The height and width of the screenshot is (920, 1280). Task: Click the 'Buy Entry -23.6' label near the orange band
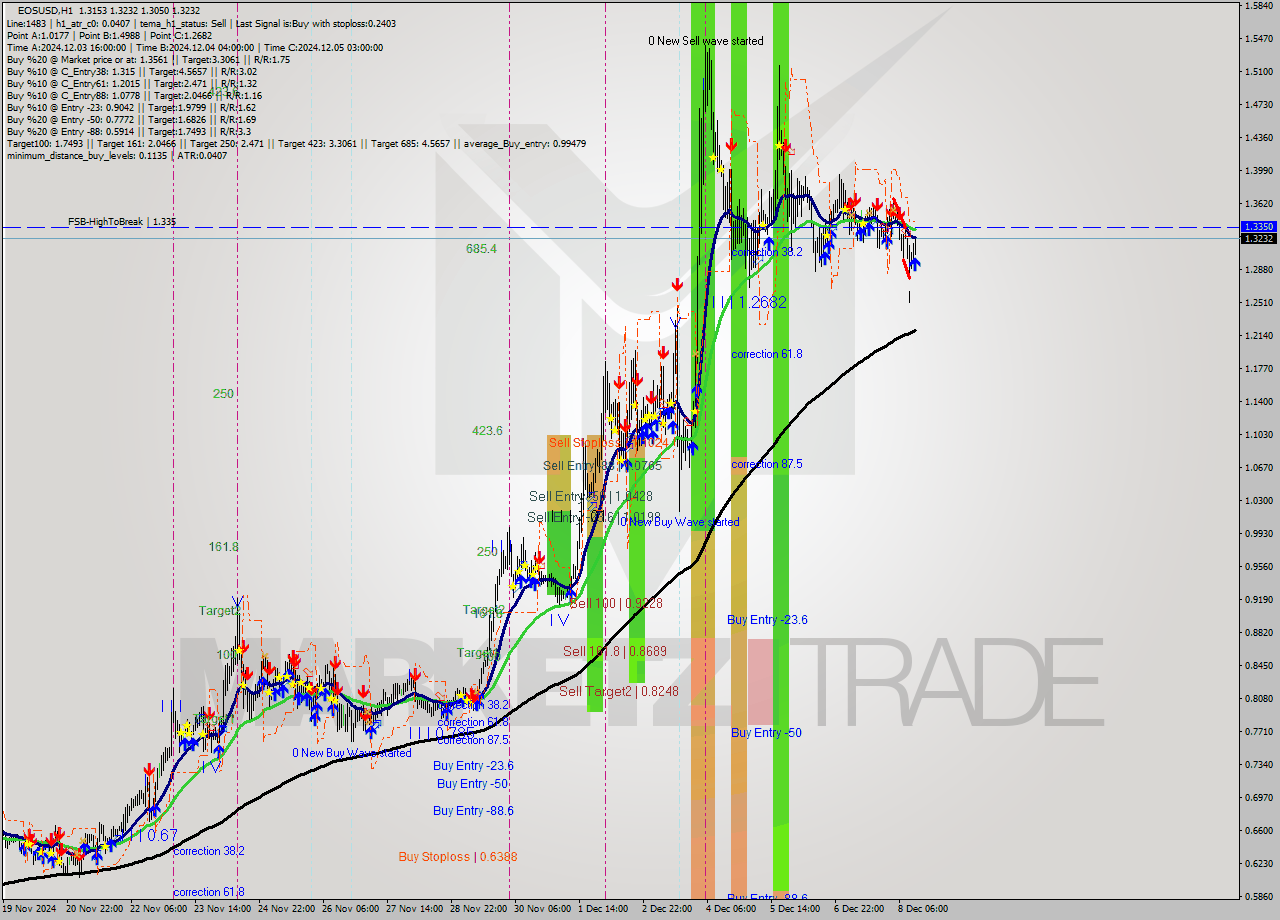767,620
